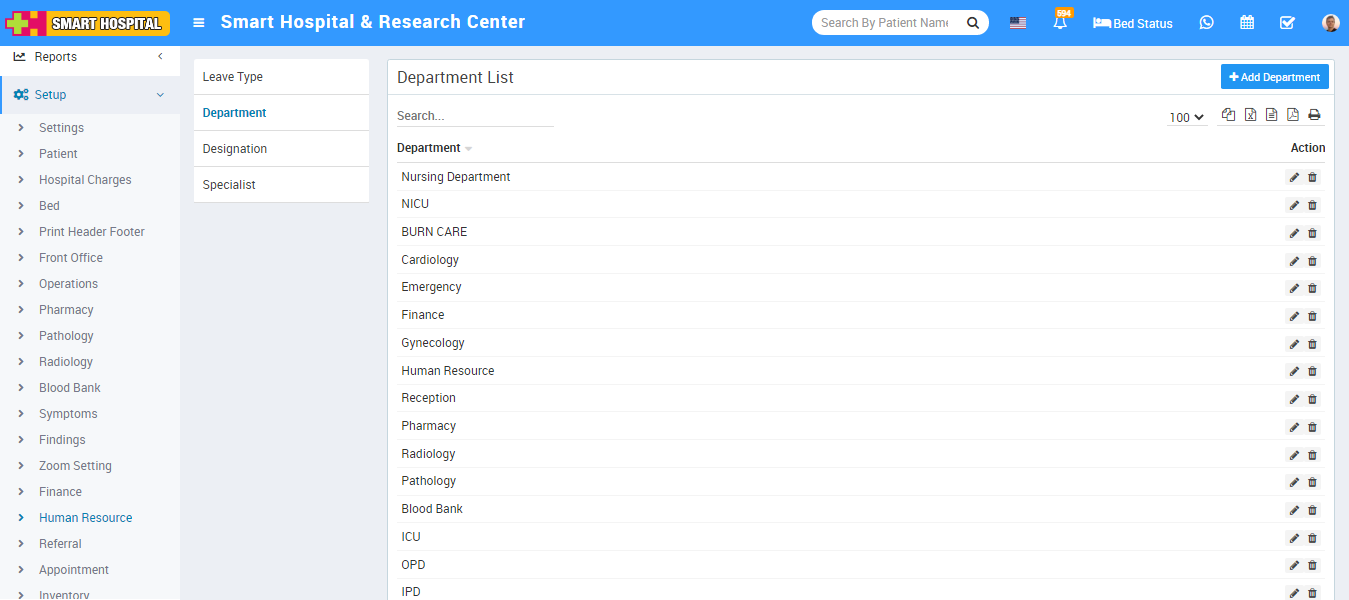Open the Bed Status link
Viewport: 1349px width, 600px height.
tap(1132, 23)
